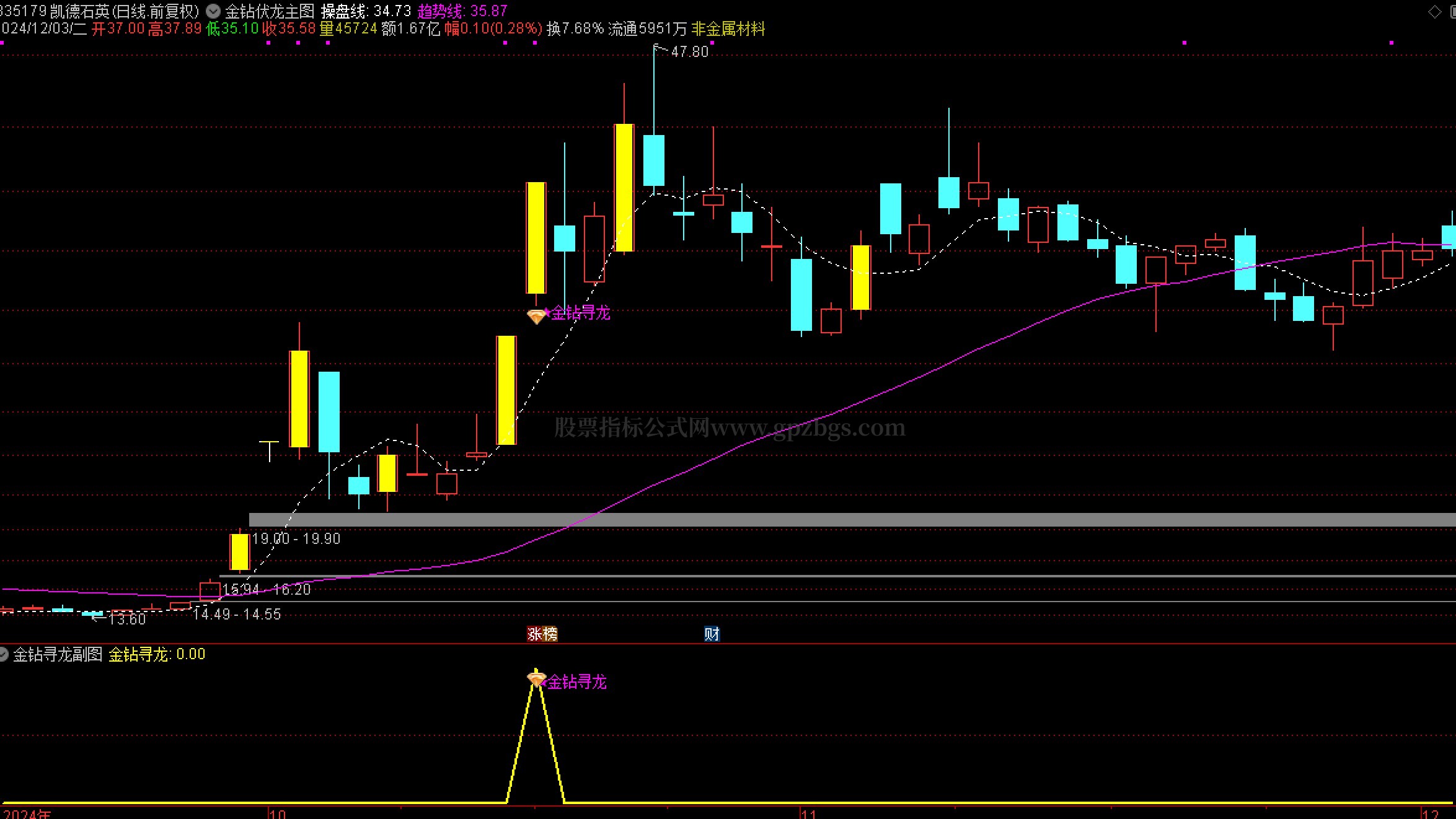This screenshot has width=1456, height=819.
Task: Click the float shares 流通5951万
Action: (648, 28)
